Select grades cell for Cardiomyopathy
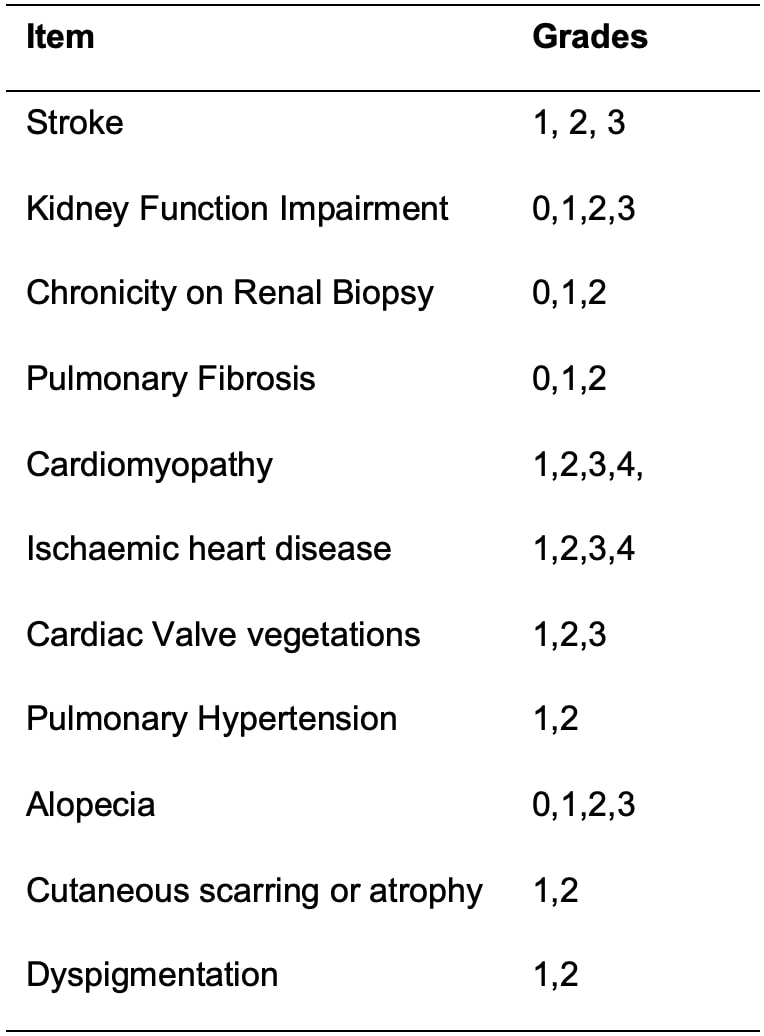 coord(587,465)
